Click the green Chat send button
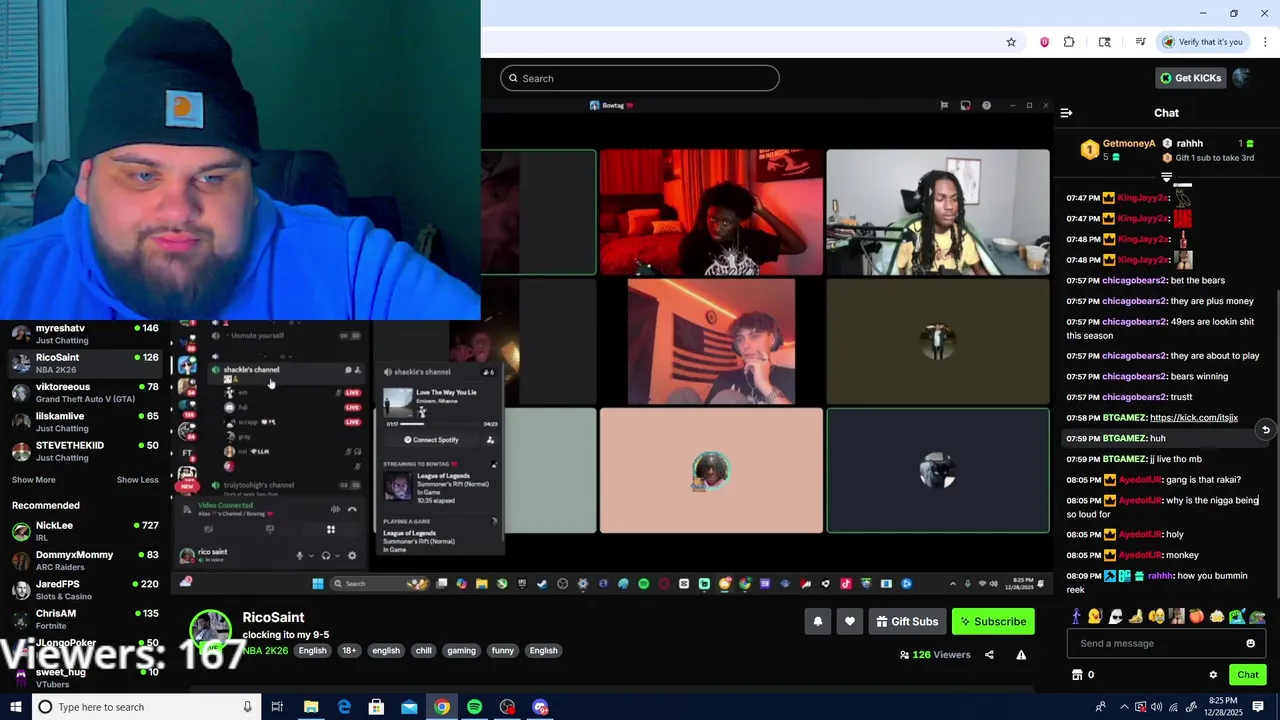The height and width of the screenshot is (720, 1280). pyautogui.click(x=1247, y=675)
